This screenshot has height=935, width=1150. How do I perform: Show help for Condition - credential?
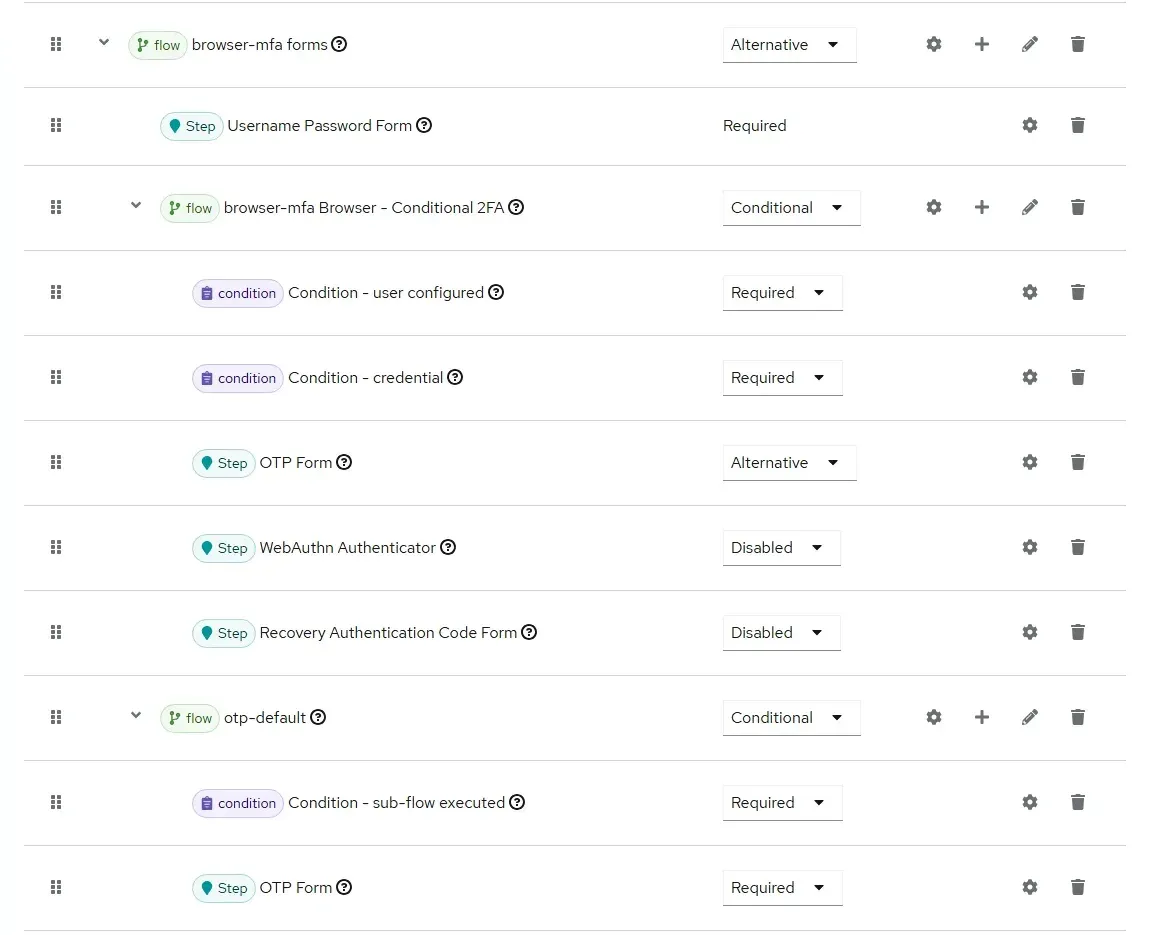point(455,377)
